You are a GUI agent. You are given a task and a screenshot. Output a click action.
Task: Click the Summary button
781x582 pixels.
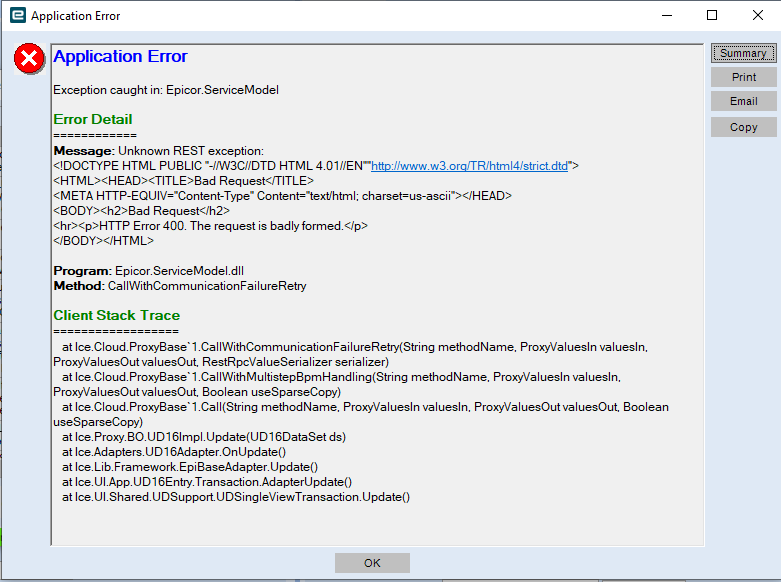(x=743, y=53)
